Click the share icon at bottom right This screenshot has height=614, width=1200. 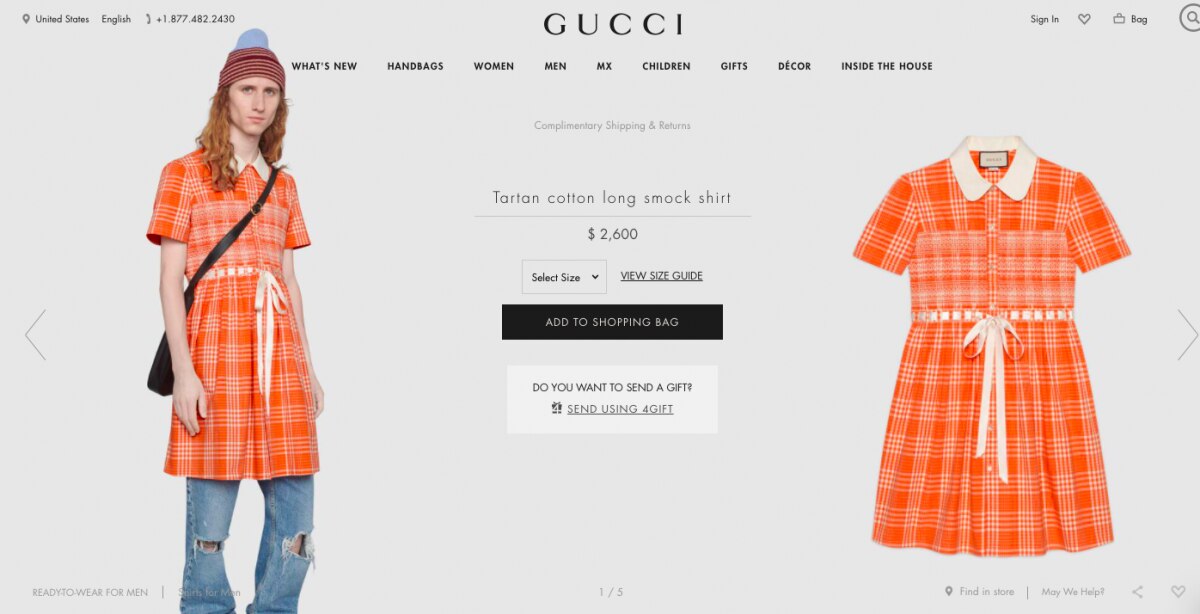click(1137, 592)
